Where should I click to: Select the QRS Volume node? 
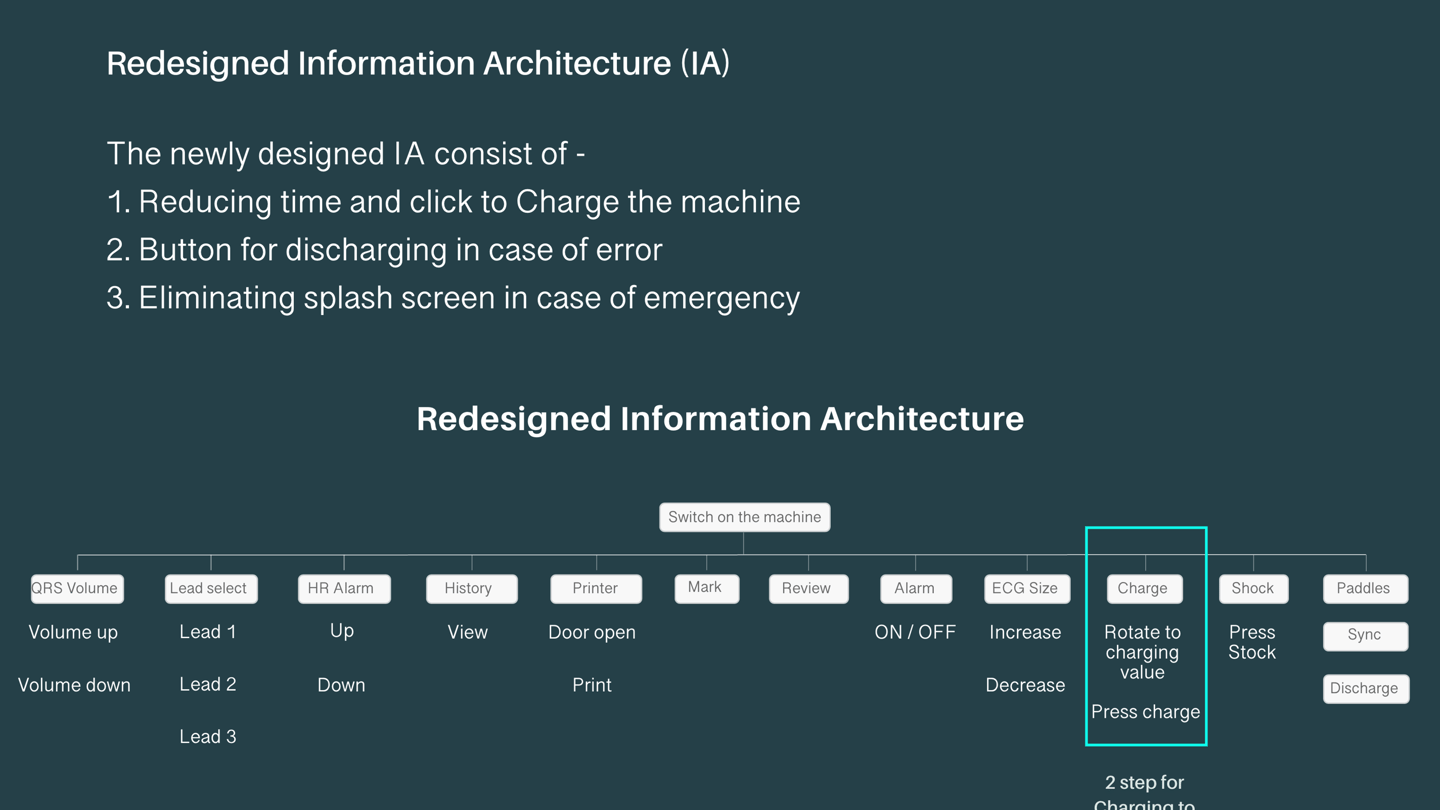(76, 588)
